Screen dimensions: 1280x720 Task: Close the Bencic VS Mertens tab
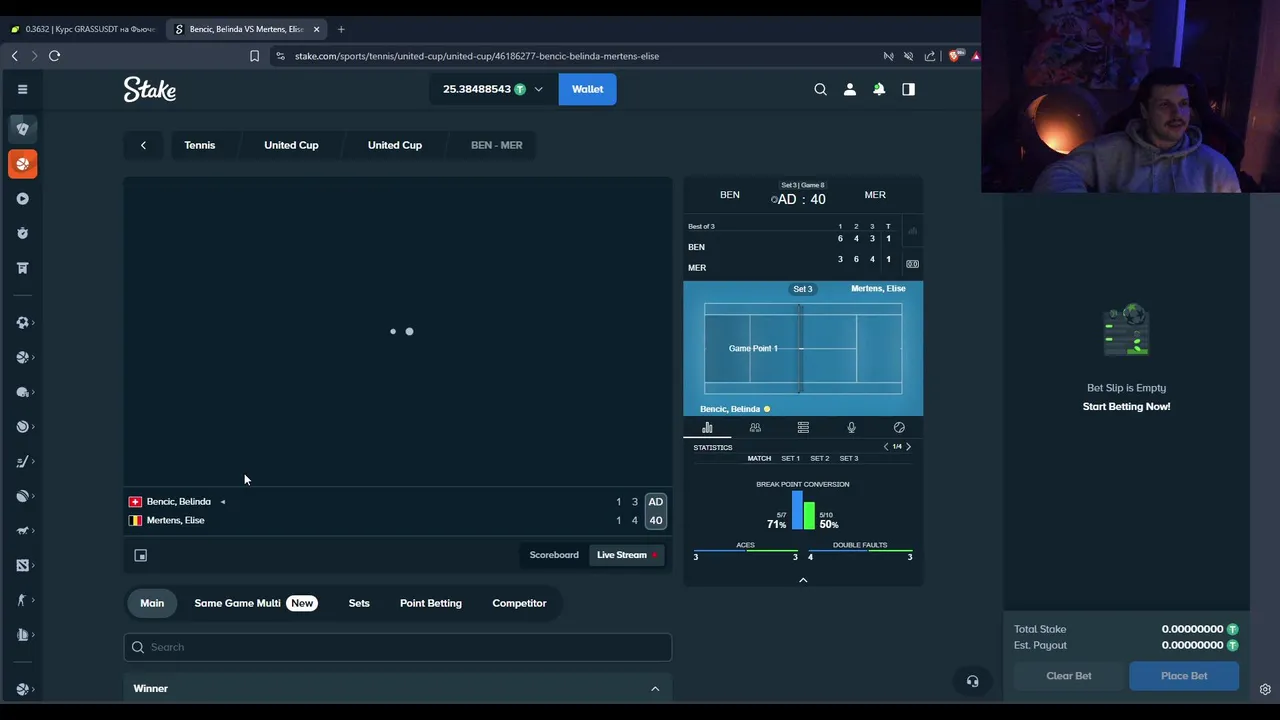point(316,29)
